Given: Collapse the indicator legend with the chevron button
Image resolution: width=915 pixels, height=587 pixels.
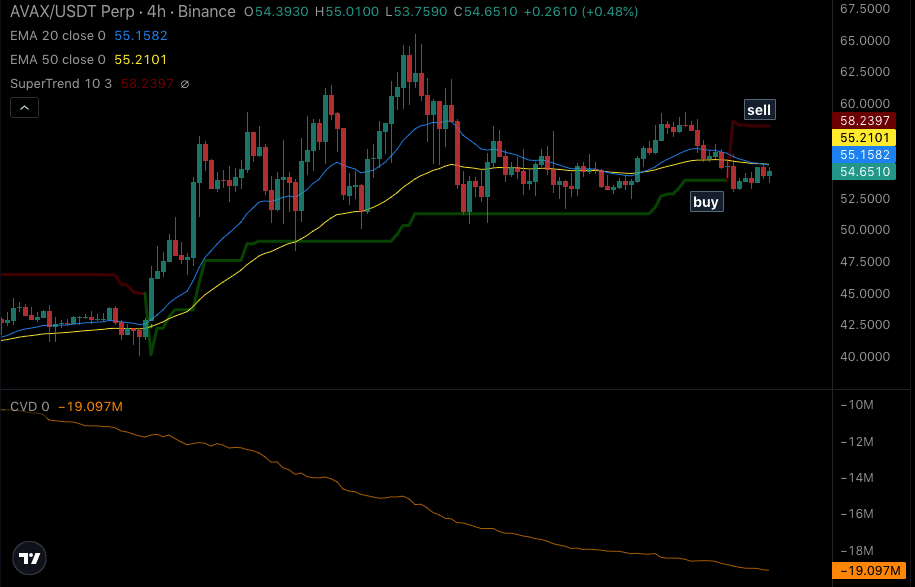Looking at the screenshot, I should coord(25,108).
